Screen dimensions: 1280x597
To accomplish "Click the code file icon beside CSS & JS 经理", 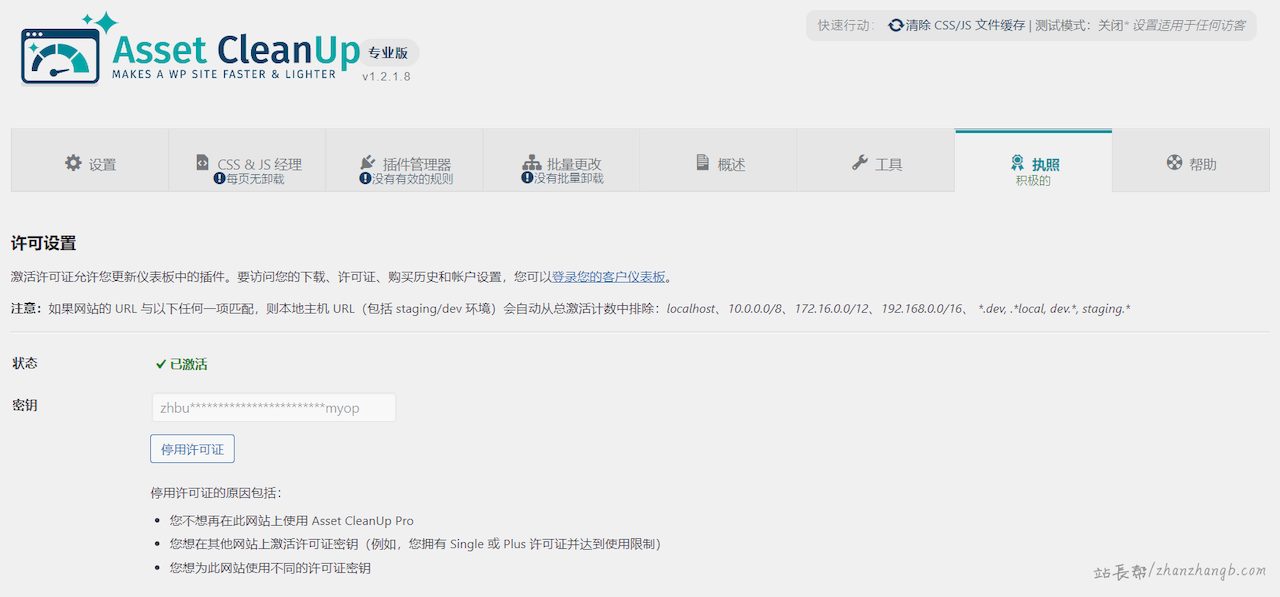I will tap(203, 163).
